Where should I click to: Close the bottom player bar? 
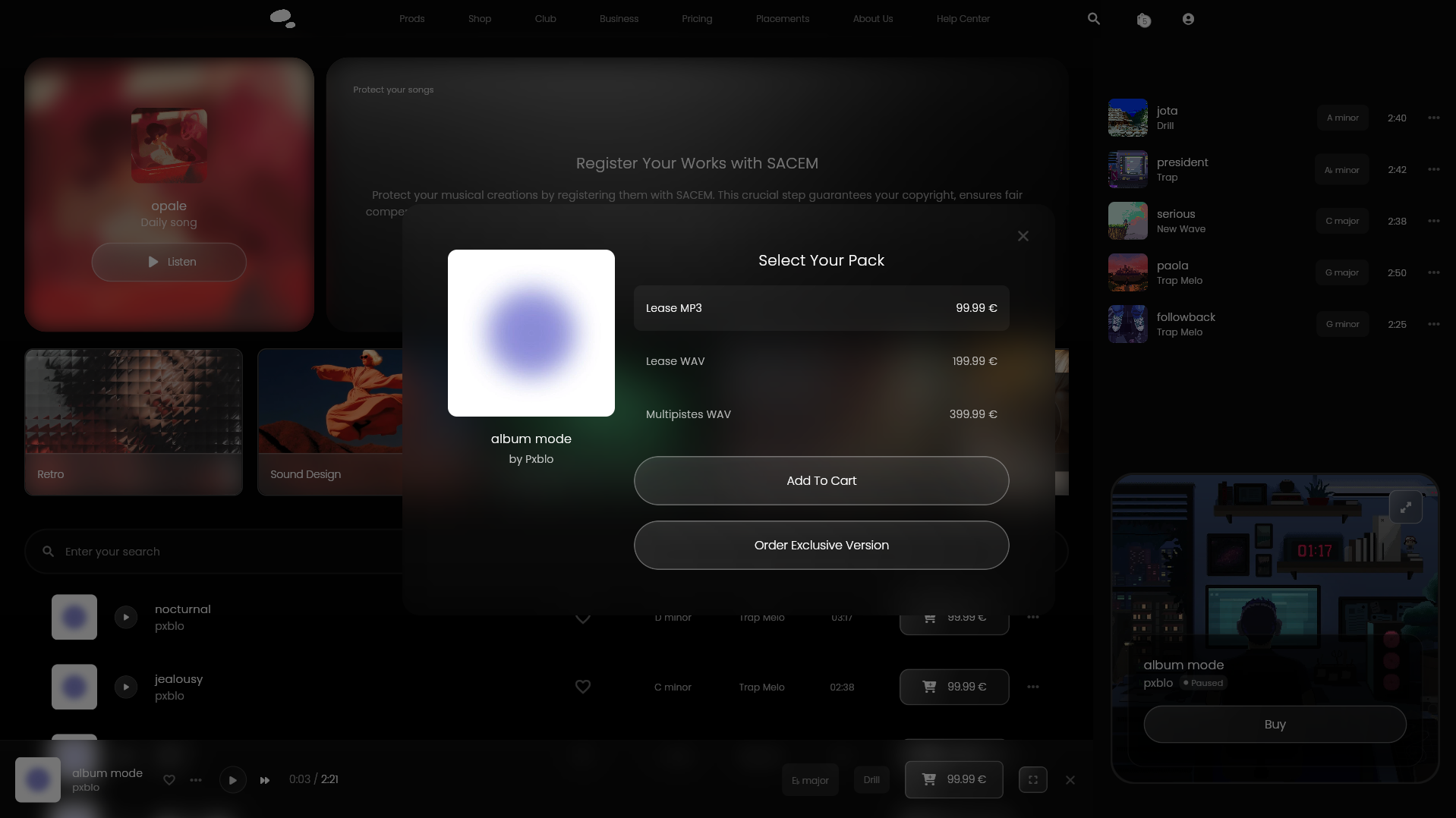click(x=1070, y=780)
